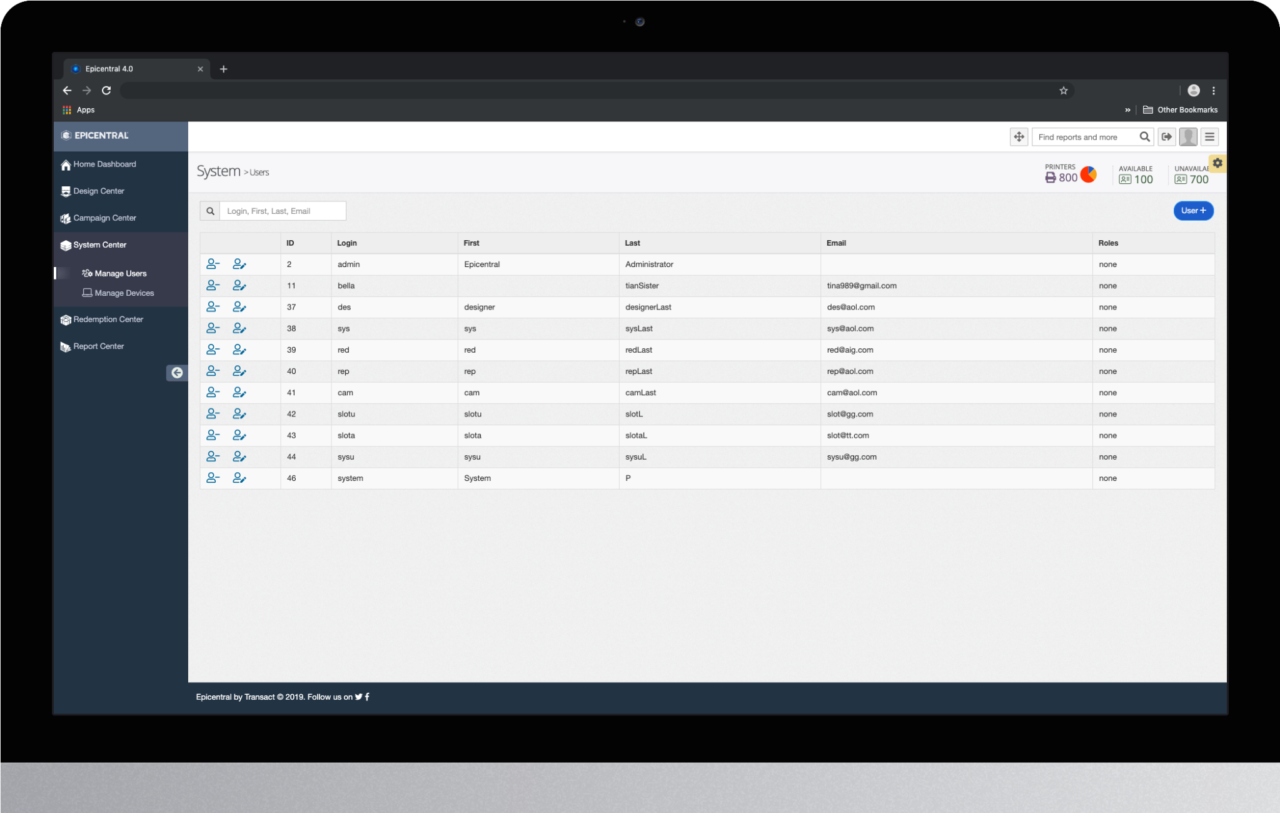Open the hamburger menu in header

click(x=1210, y=137)
